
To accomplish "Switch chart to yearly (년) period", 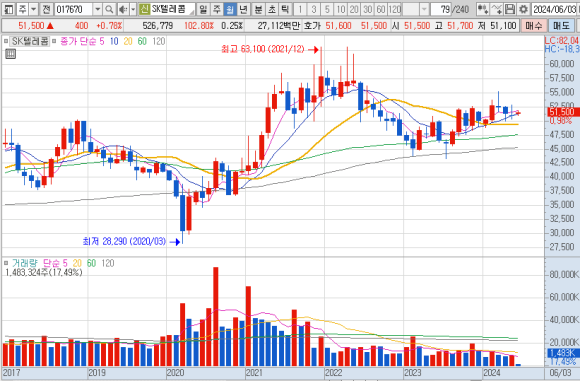I will 243,9.
